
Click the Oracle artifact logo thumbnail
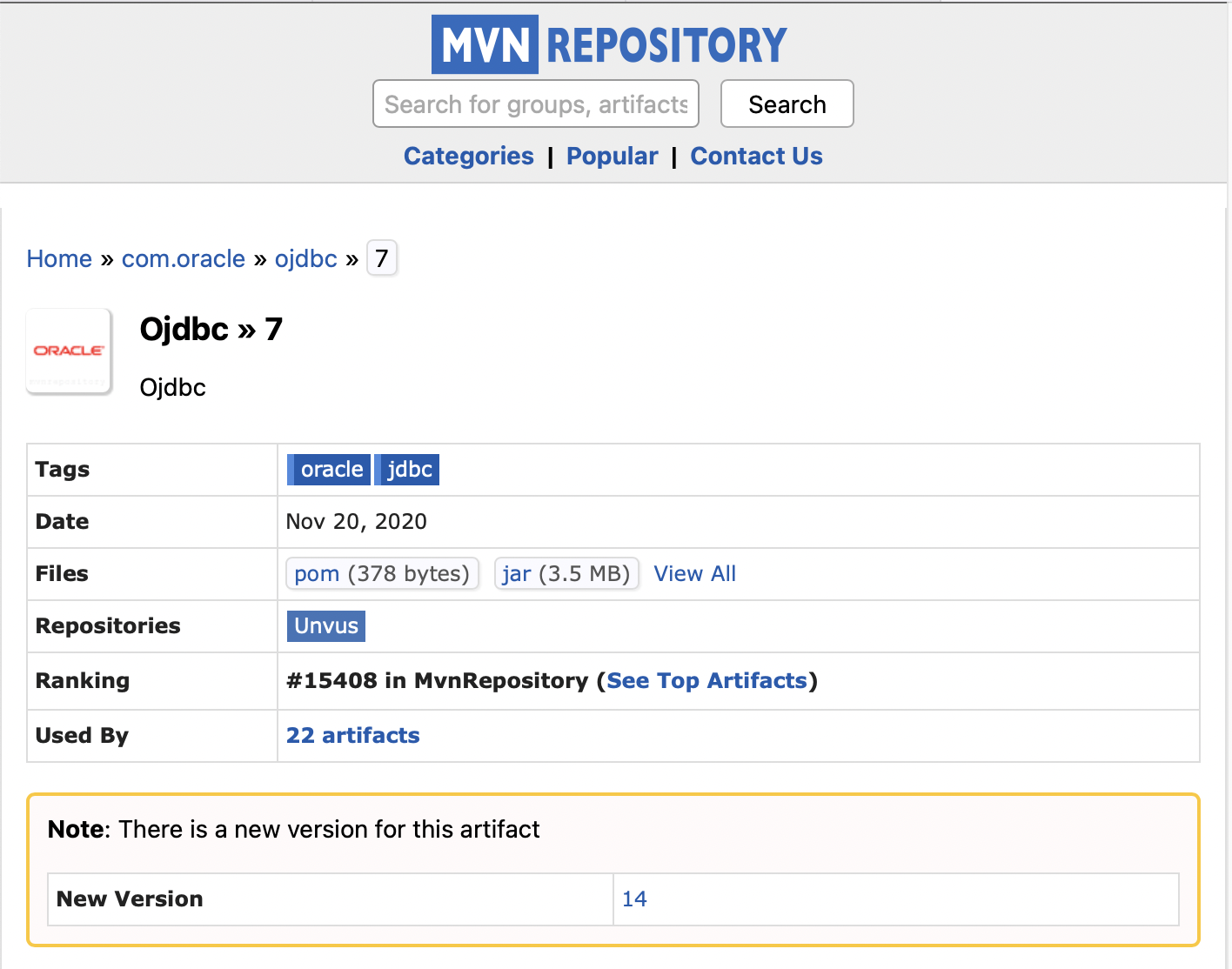[x=69, y=351]
